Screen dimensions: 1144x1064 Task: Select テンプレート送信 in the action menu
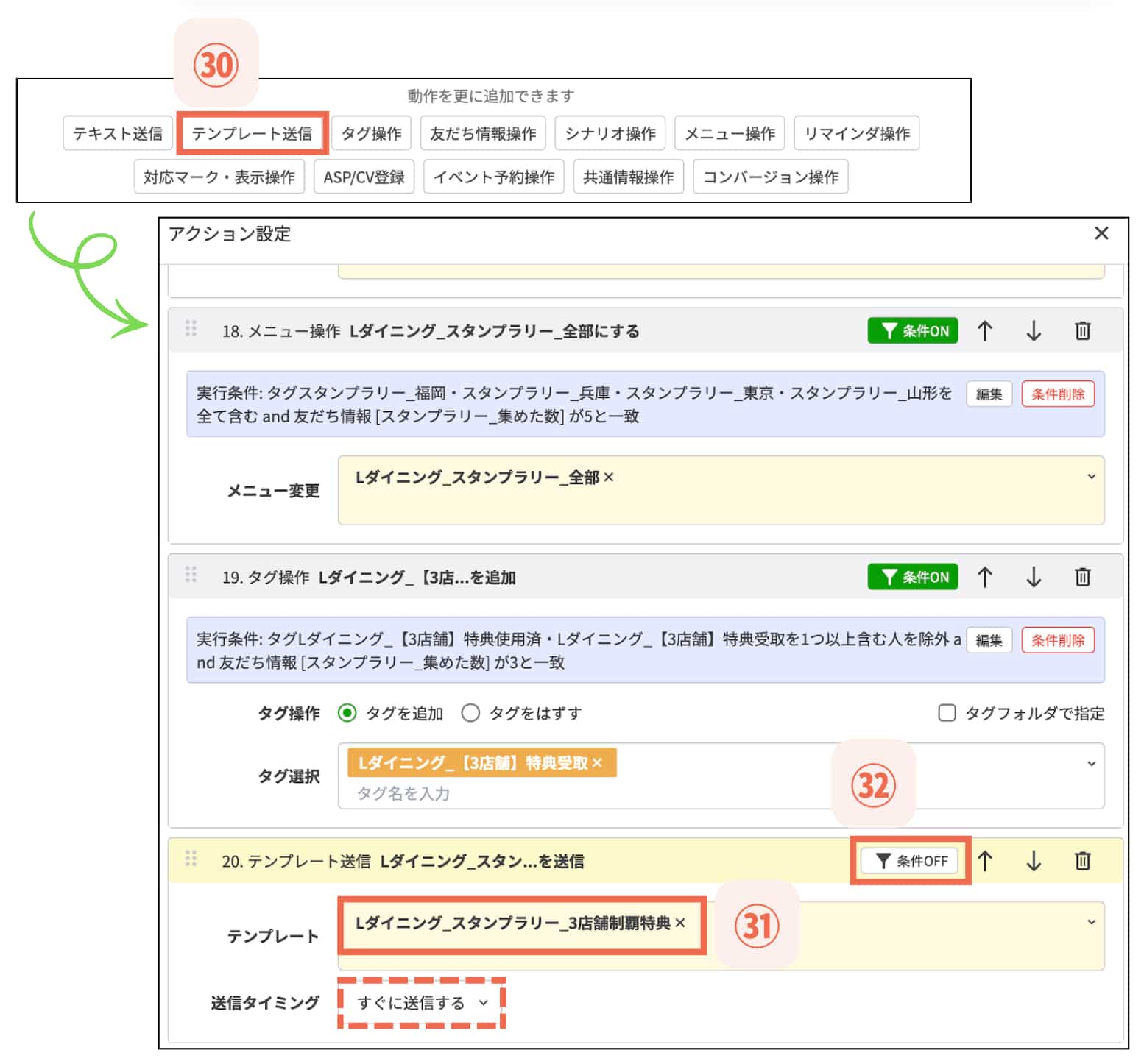[253, 133]
